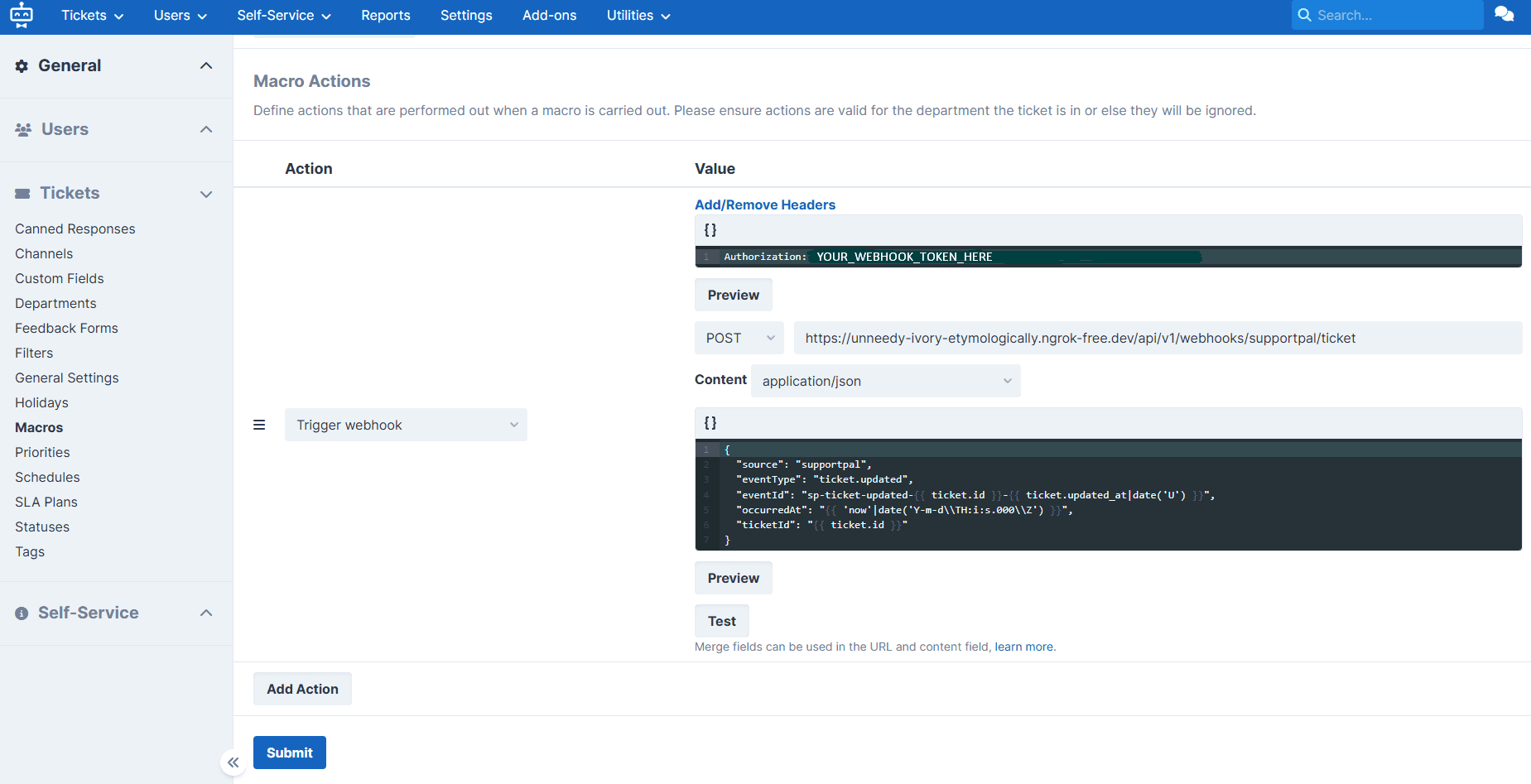This screenshot has height=784, width=1531.
Task: Click Add/Remove Headers link
Action: [765, 204]
